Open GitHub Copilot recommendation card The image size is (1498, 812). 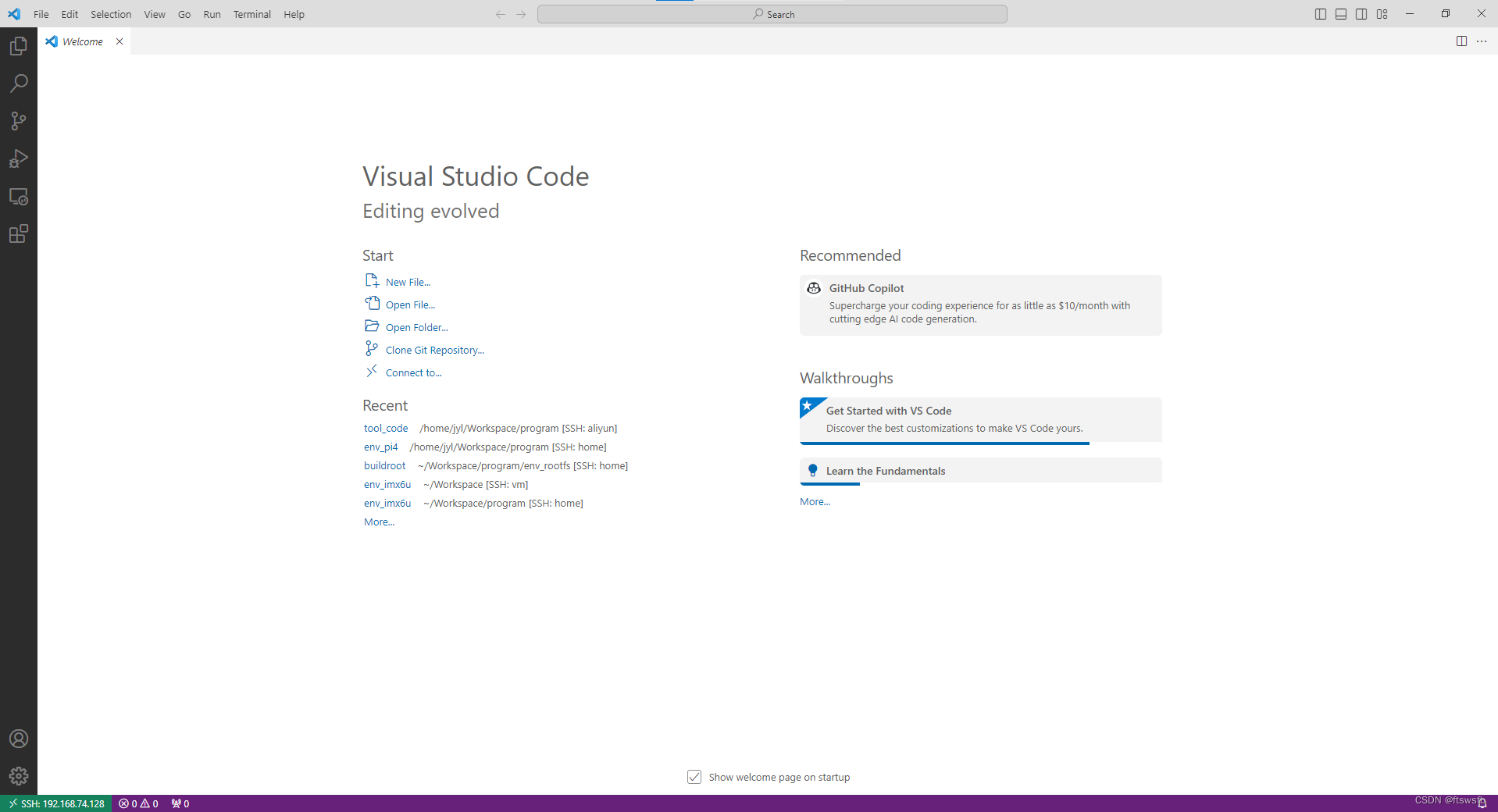[980, 305]
